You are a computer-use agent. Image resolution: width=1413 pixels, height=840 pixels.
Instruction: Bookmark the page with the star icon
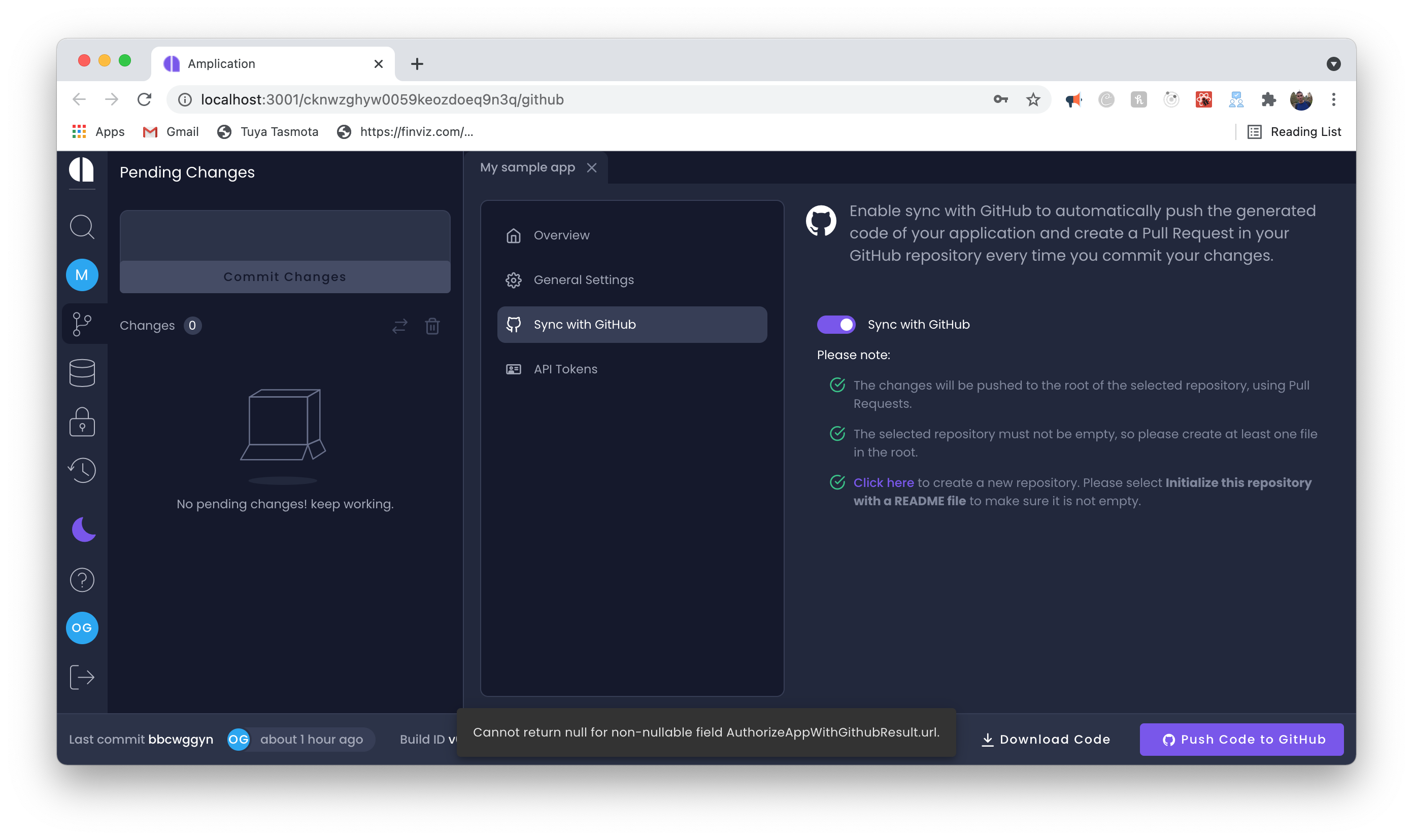[x=1033, y=99]
